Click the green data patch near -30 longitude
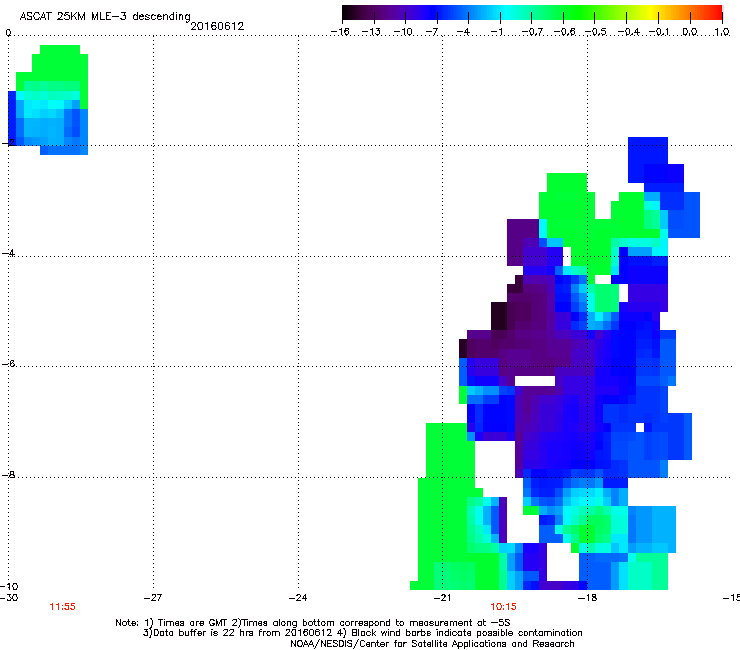Screen dimensions: 740x650 pos(57,66)
